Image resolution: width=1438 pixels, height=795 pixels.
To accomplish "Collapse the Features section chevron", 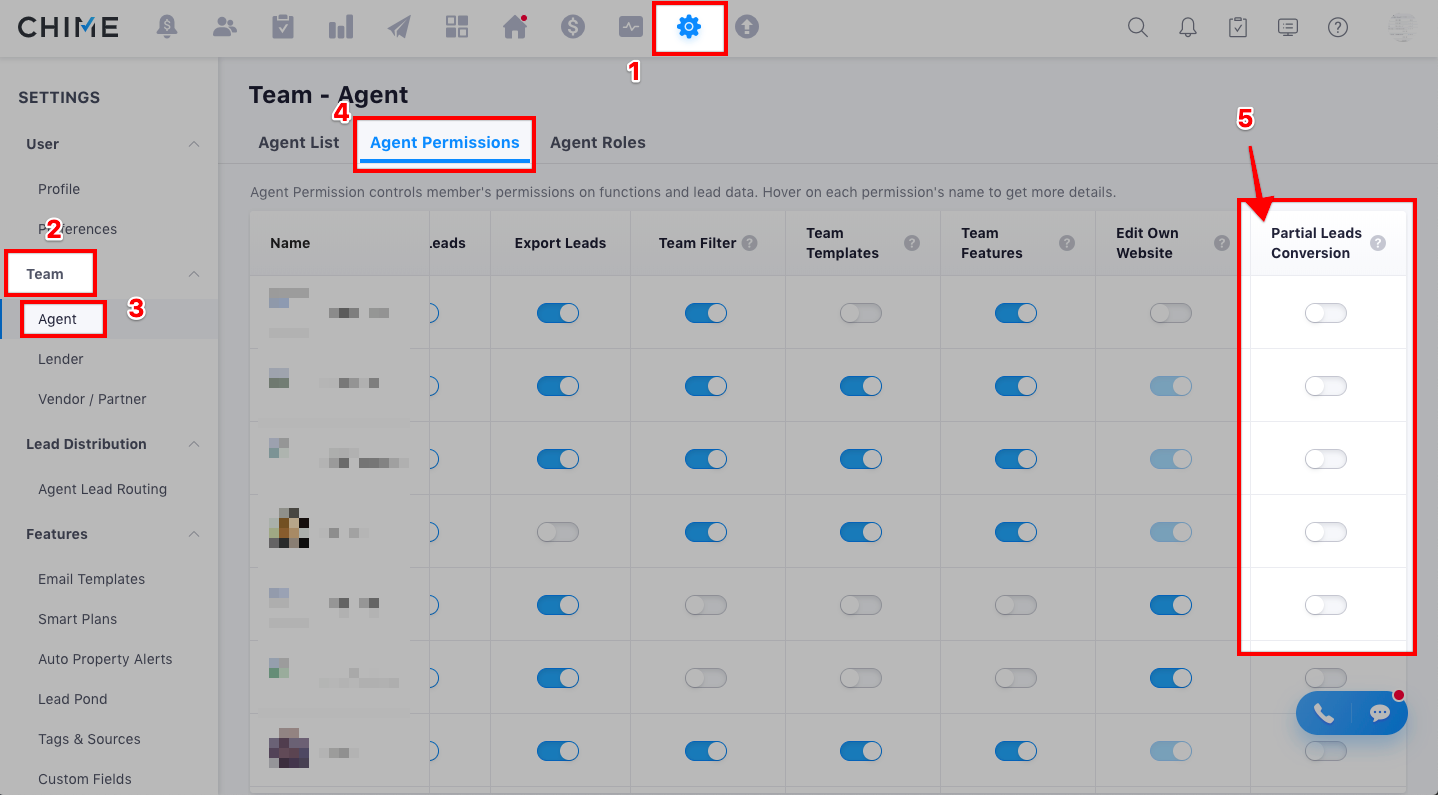I will pyautogui.click(x=194, y=534).
